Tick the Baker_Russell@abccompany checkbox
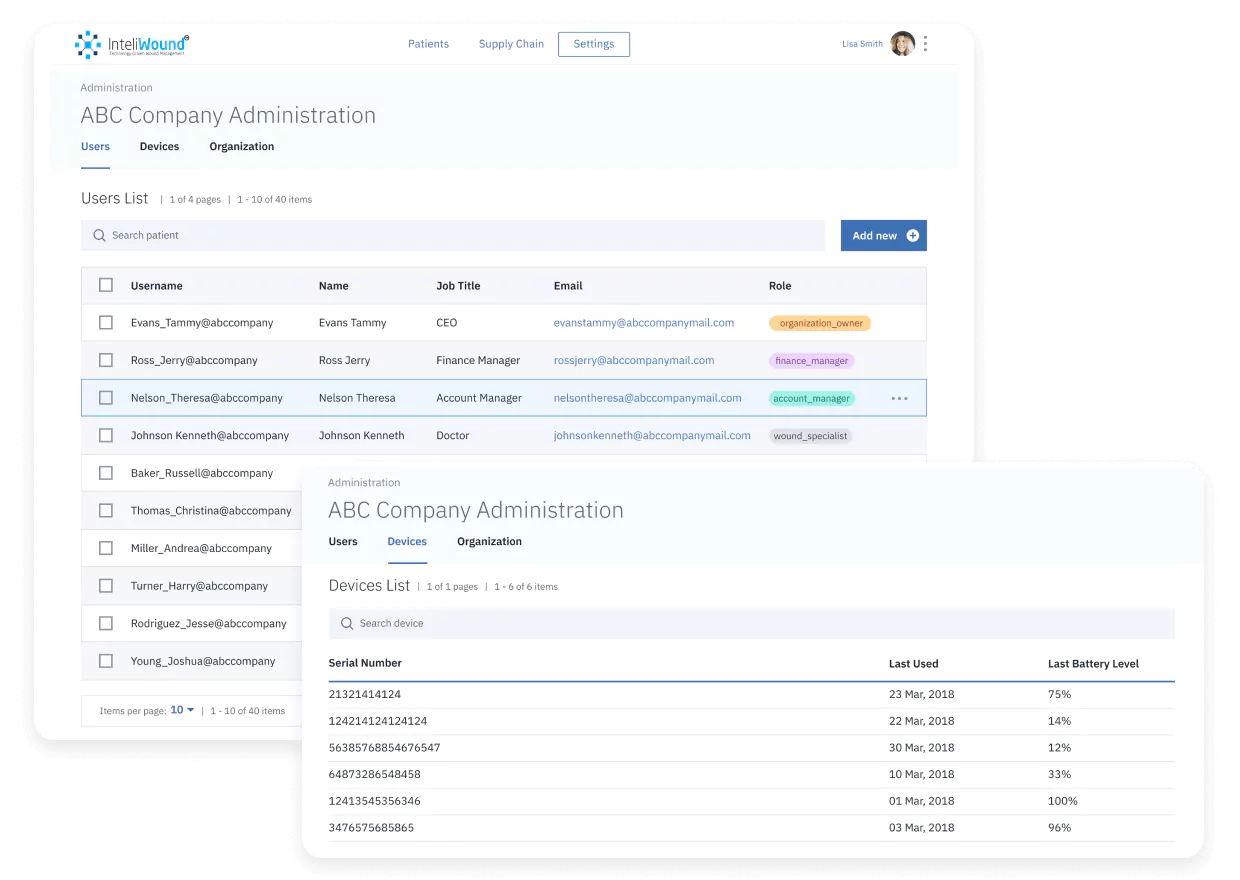 pyautogui.click(x=106, y=473)
